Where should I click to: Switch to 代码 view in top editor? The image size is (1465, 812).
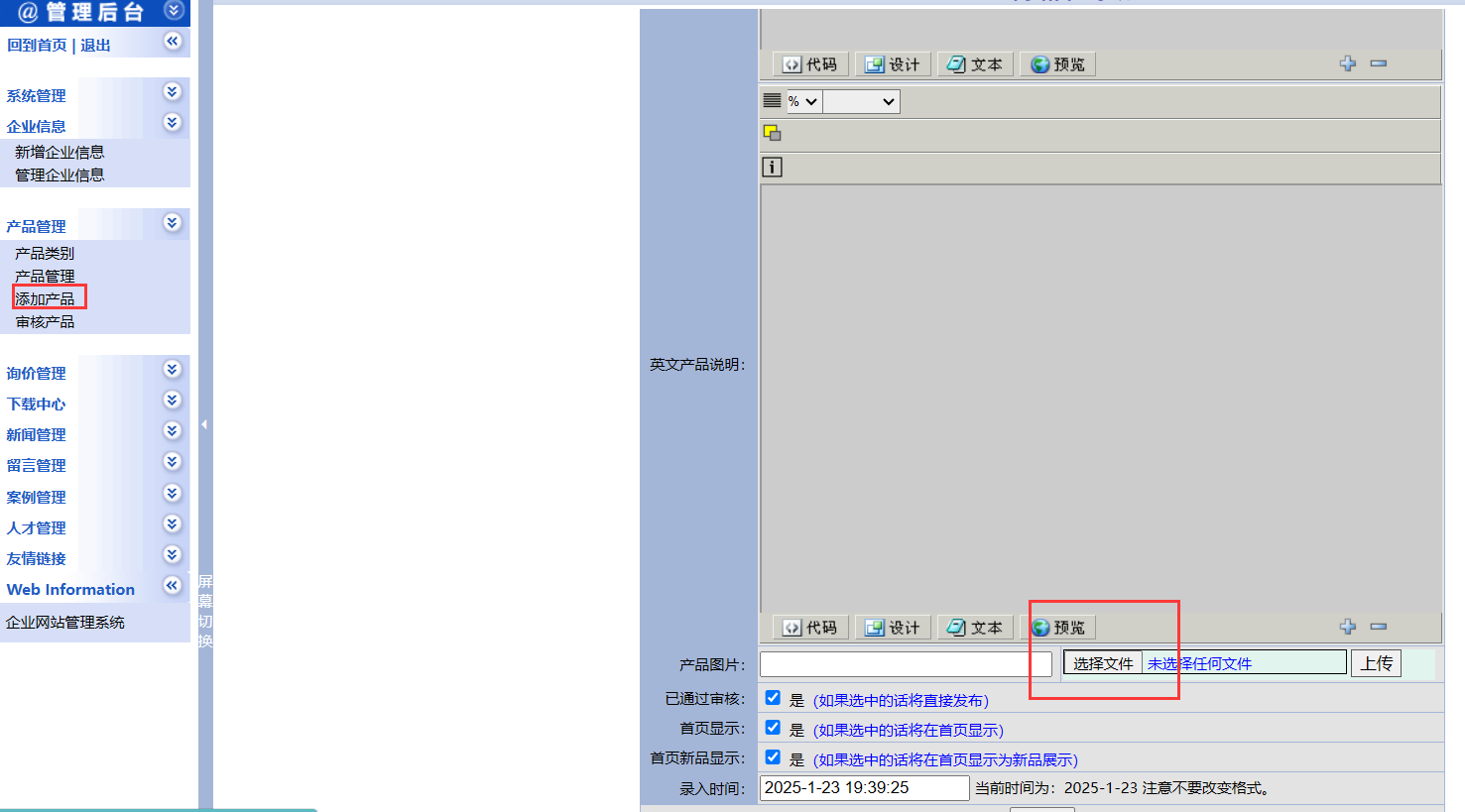click(x=810, y=64)
